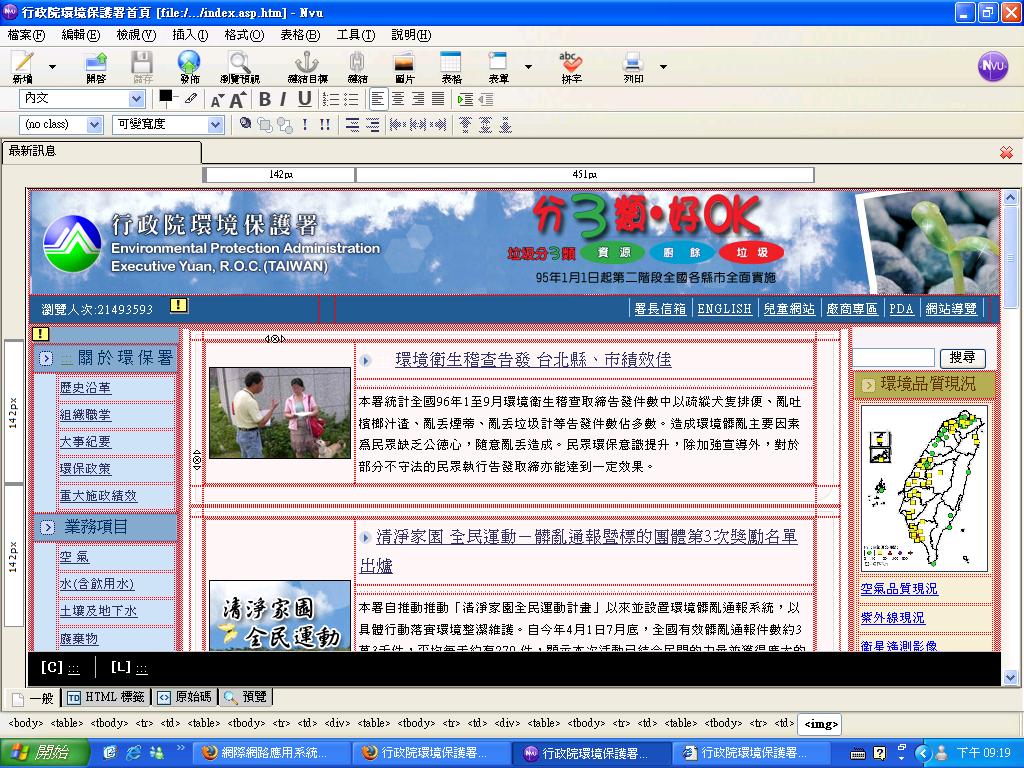This screenshot has height=768, width=1024.
Task: Open a file with 開啟 icon
Action: [96, 67]
